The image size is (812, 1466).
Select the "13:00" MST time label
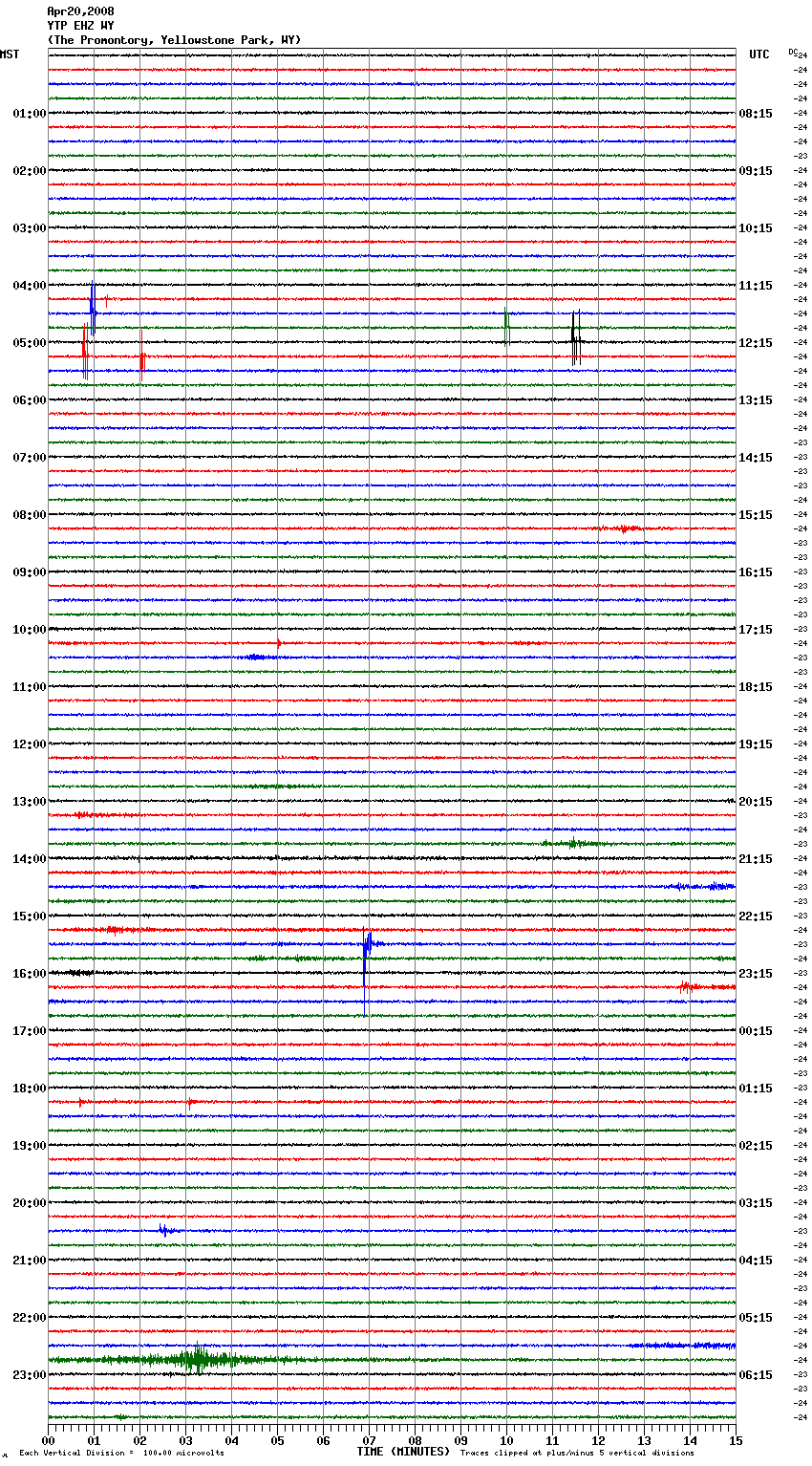coord(30,802)
